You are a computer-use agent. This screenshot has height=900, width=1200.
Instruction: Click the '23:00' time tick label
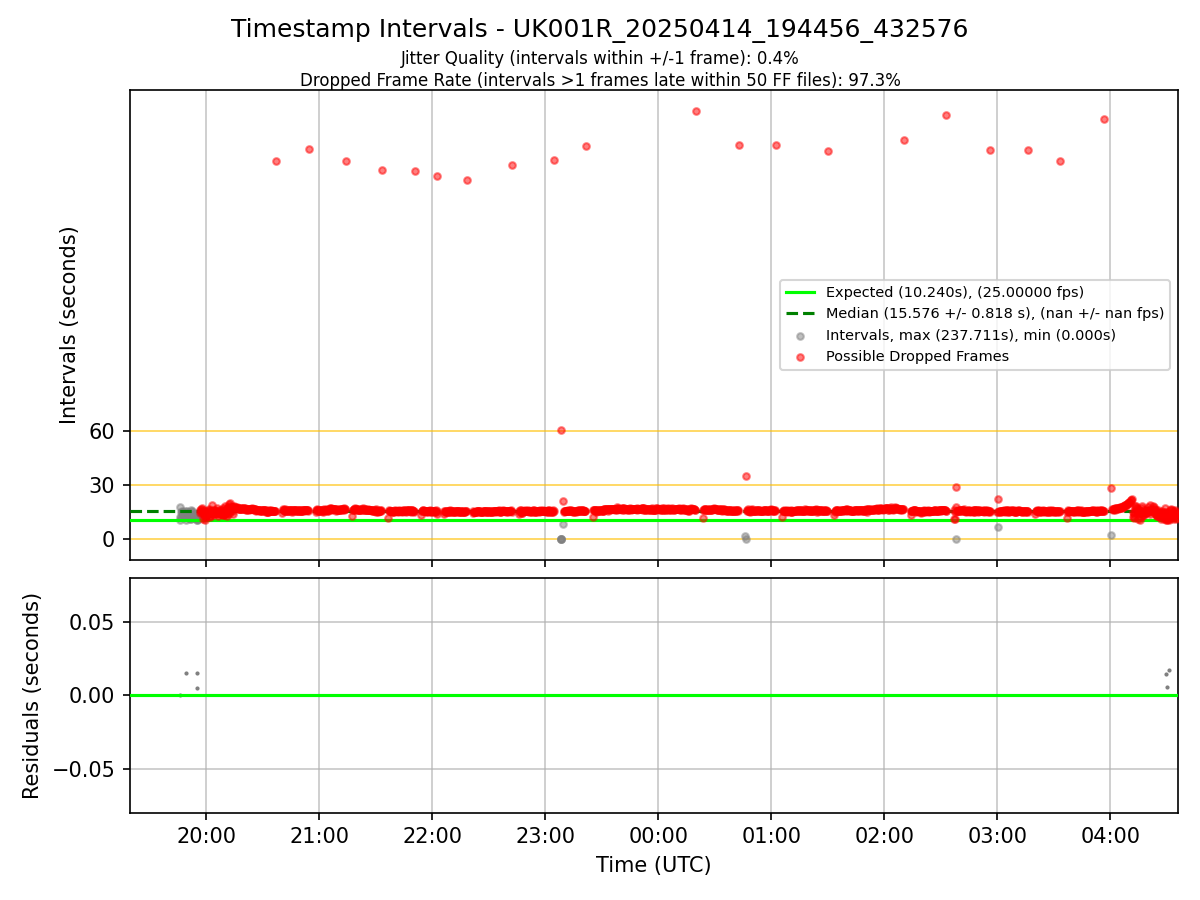[x=545, y=836]
